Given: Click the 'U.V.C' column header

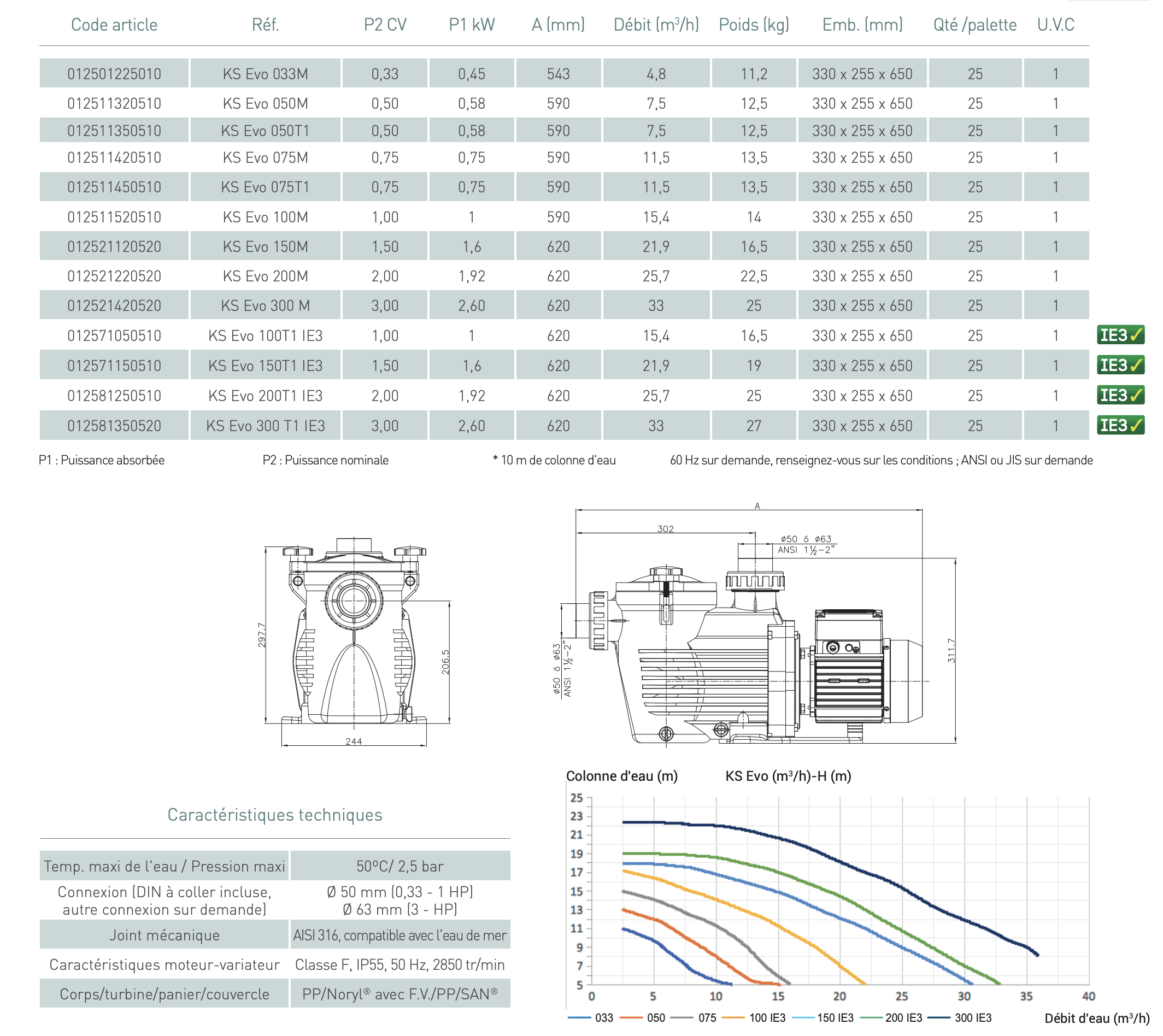Looking at the screenshot, I should point(1055,25).
